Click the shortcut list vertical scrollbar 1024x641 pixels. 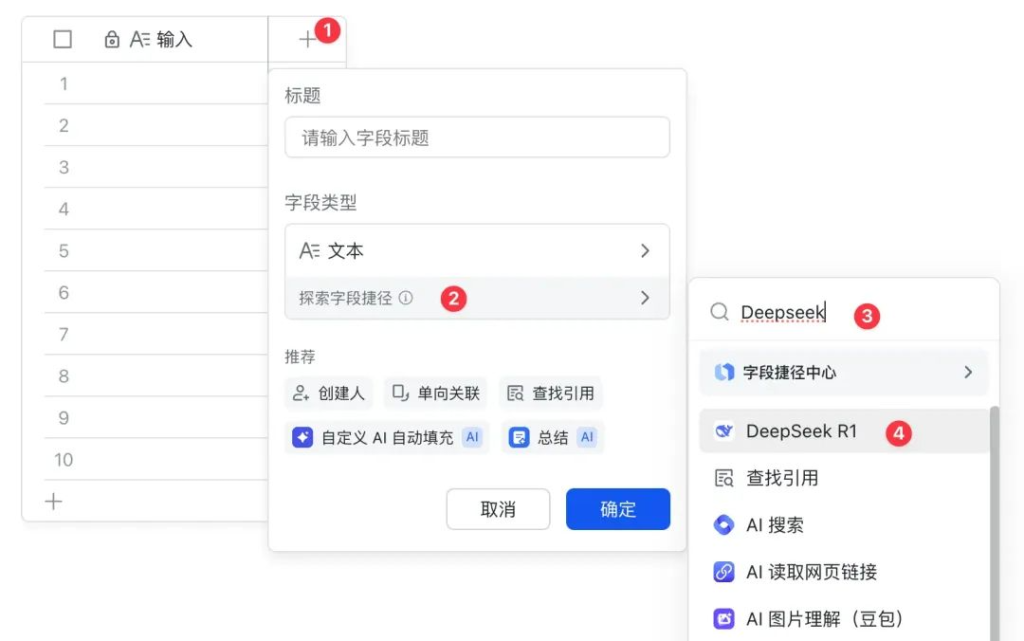tap(994, 520)
